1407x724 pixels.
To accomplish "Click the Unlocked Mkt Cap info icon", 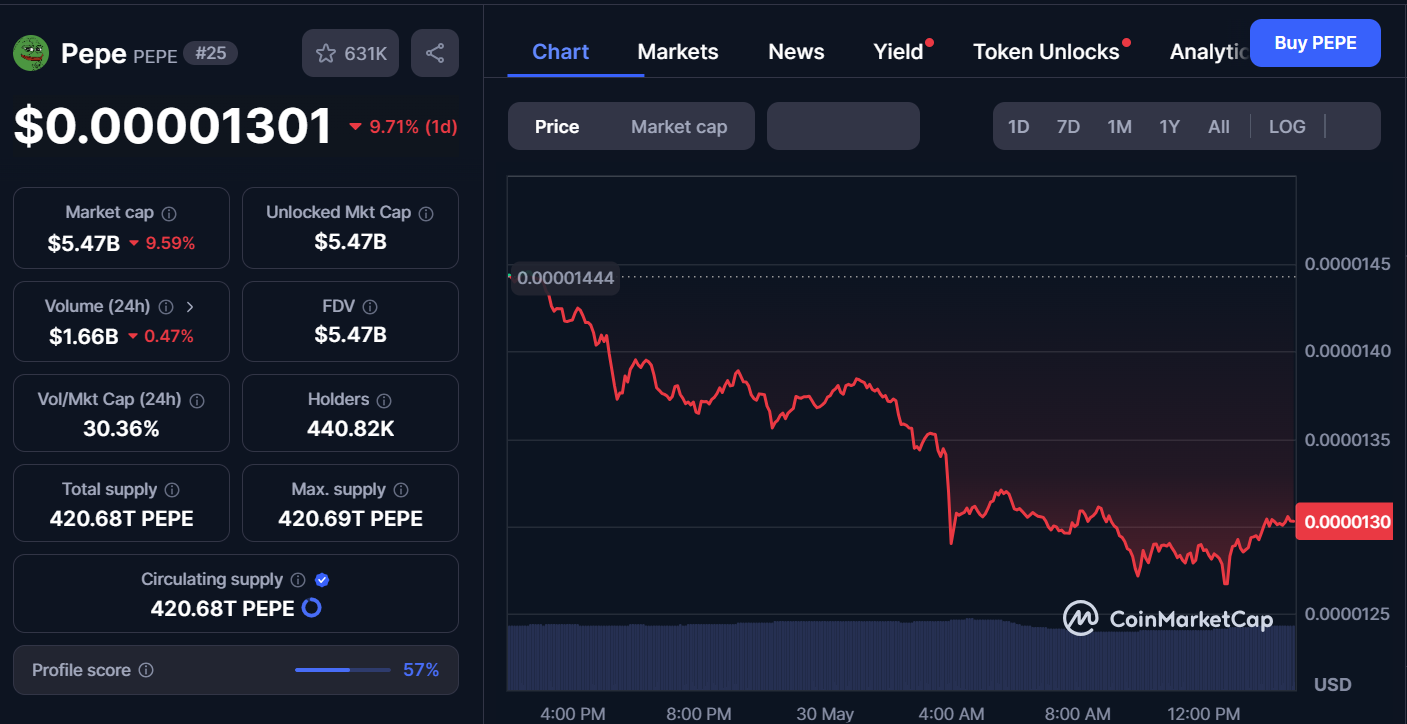I will click(x=426, y=213).
